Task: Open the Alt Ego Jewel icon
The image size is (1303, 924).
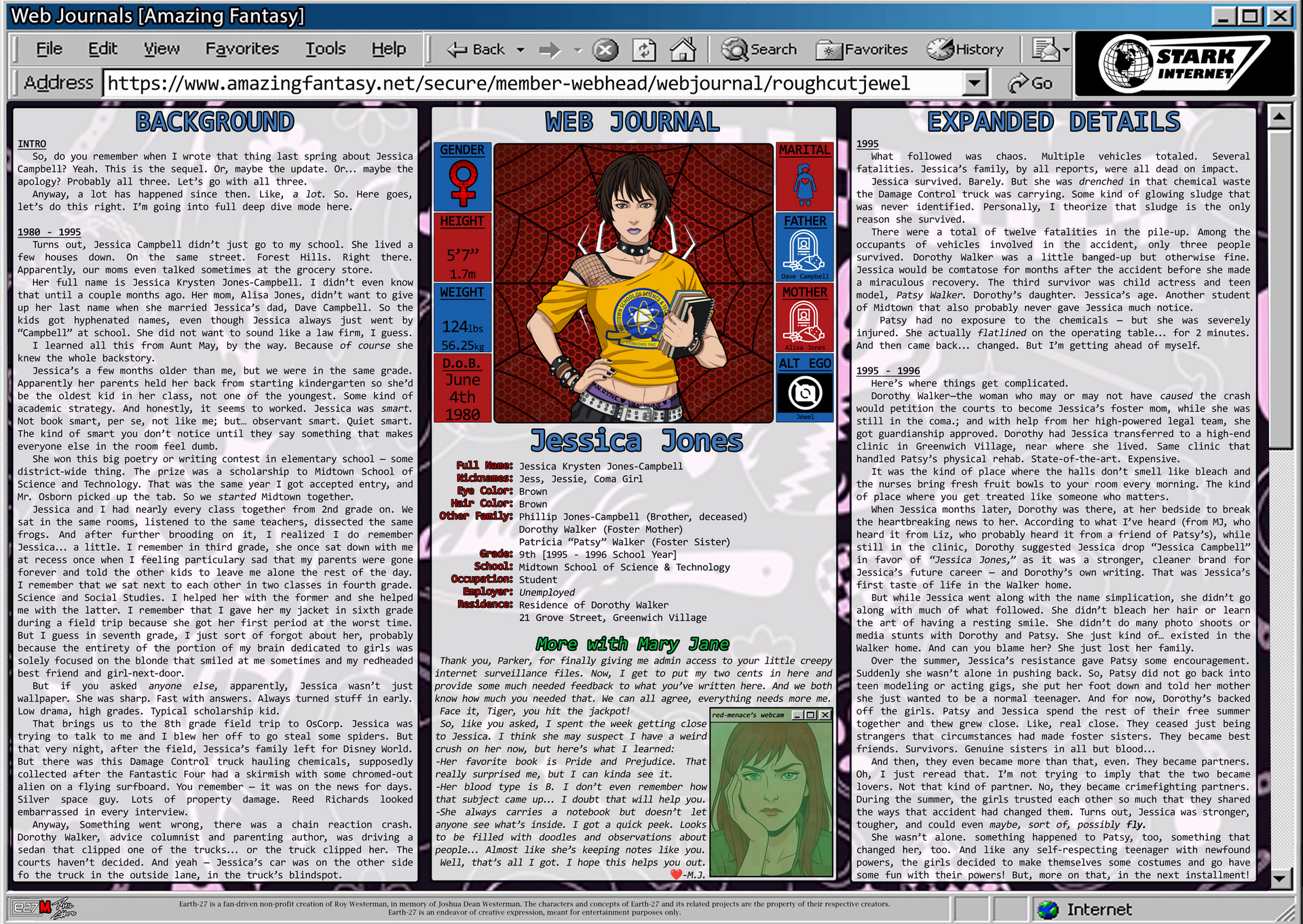Action: 804,393
